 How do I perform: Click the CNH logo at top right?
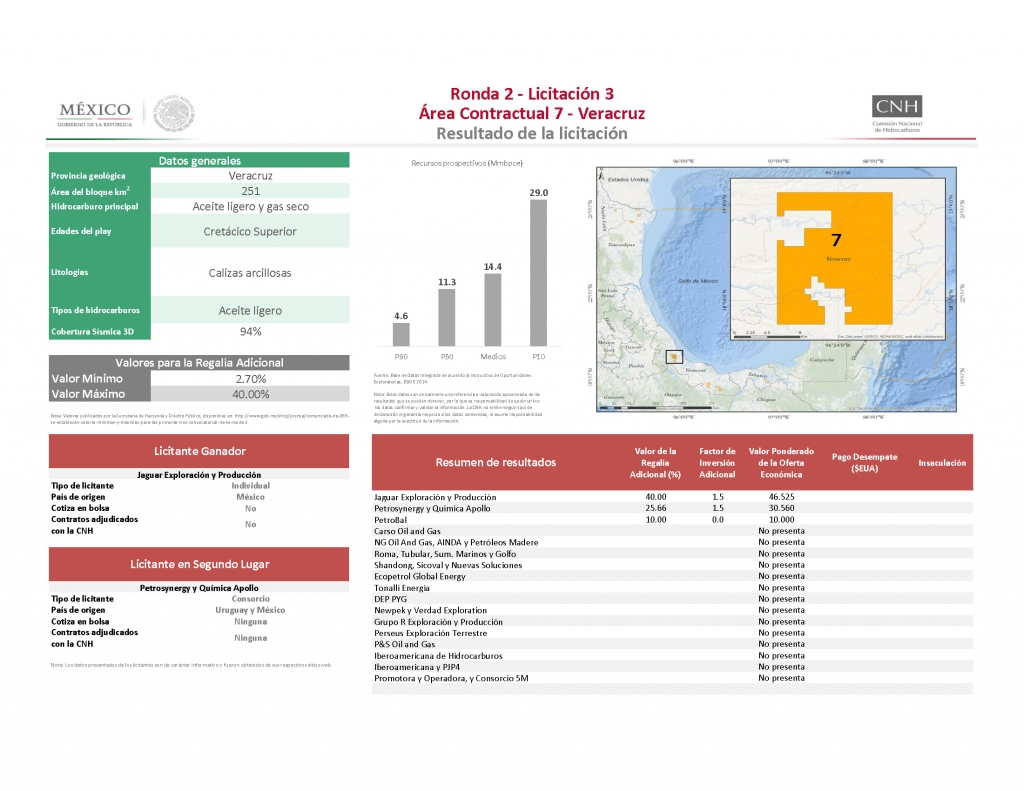point(896,112)
